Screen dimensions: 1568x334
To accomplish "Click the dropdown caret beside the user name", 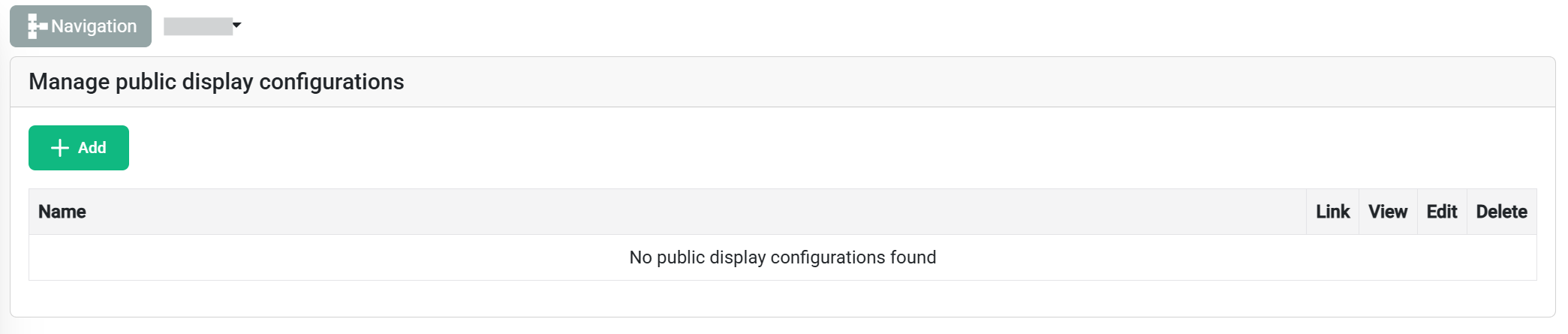I will [237, 26].
